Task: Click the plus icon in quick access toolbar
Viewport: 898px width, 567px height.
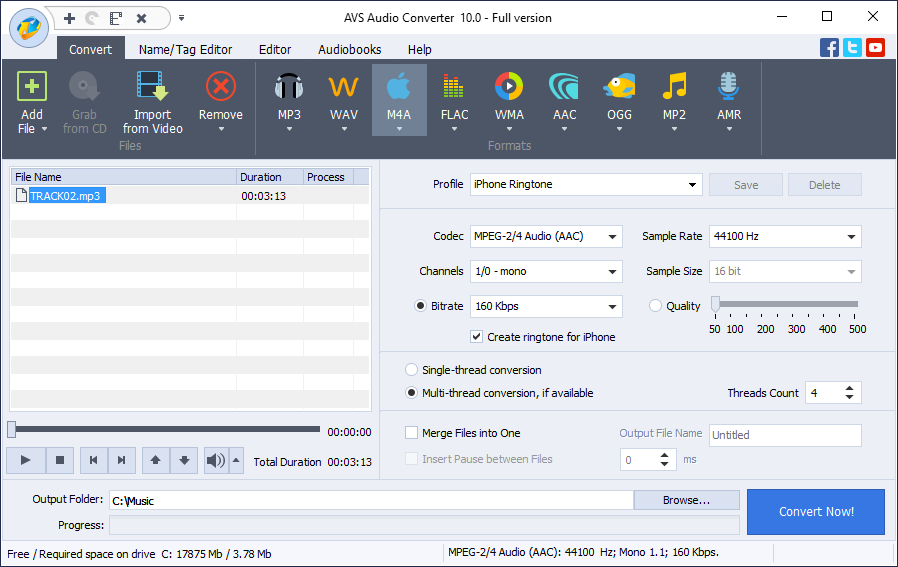Action: (69, 18)
